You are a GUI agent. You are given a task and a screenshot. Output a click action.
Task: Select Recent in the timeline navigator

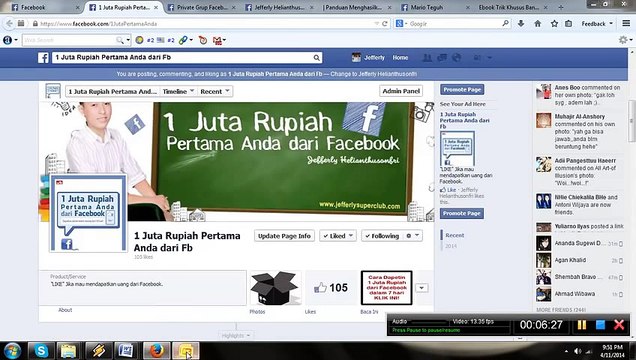coord(455,235)
